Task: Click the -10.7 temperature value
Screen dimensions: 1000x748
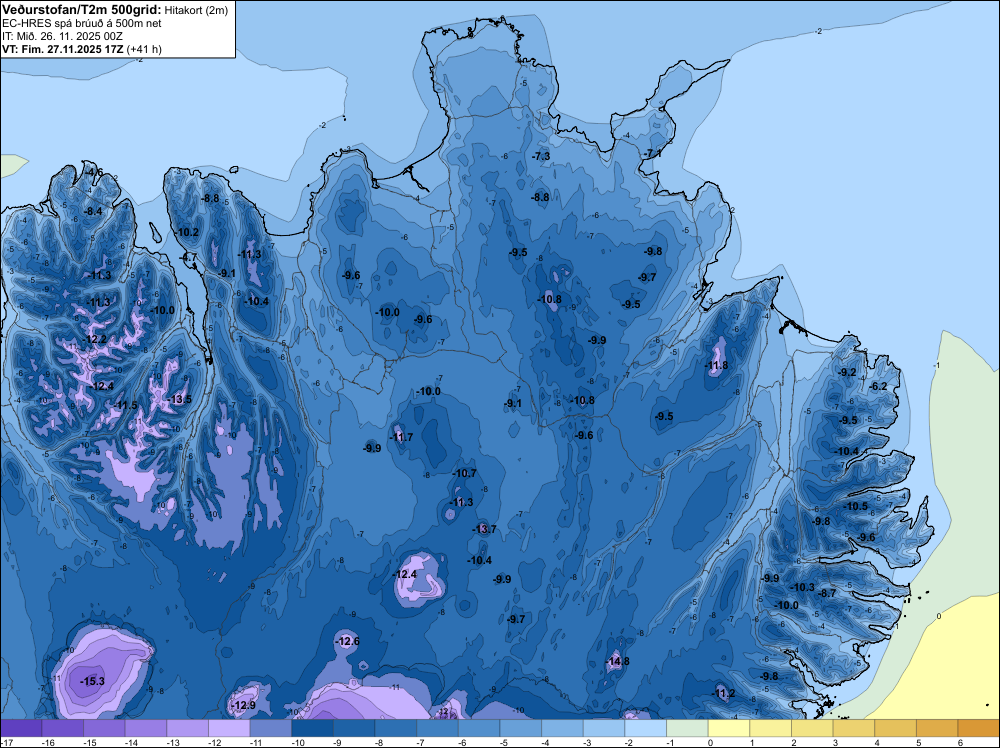Action: point(464,473)
